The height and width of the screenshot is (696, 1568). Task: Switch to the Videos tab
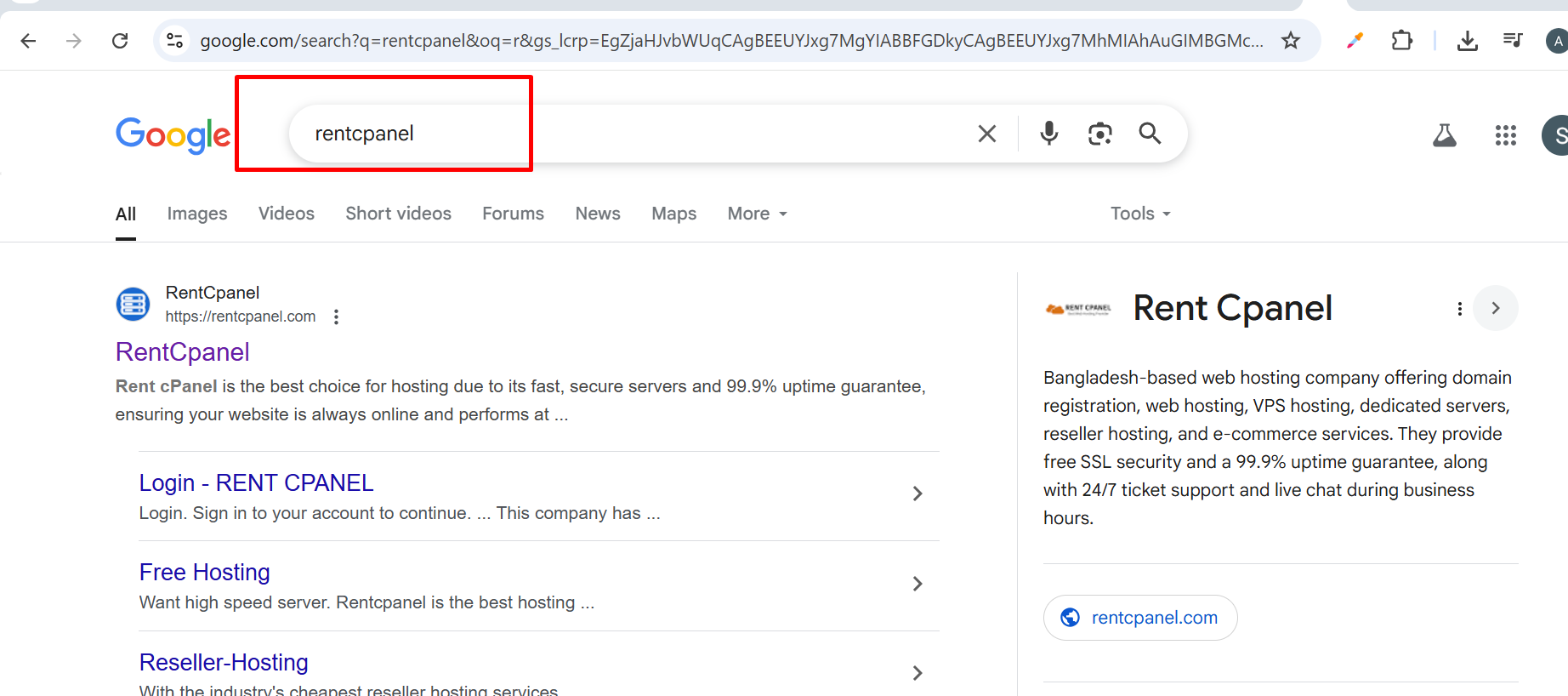(287, 214)
